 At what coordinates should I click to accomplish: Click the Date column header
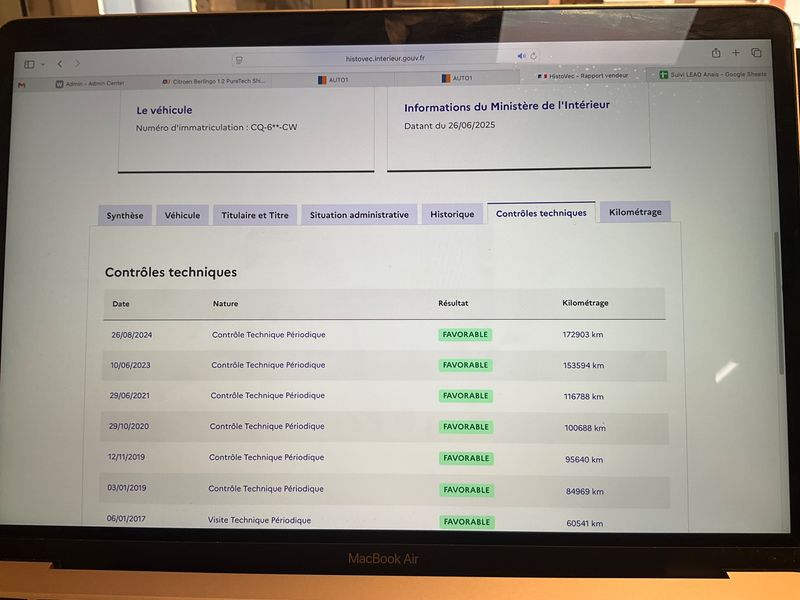point(121,304)
